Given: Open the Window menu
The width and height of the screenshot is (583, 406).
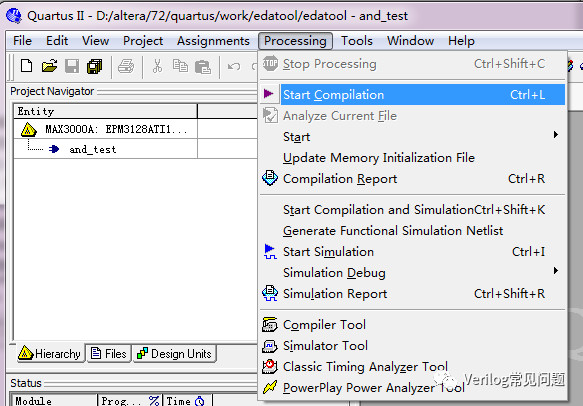Looking at the screenshot, I should pos(410,41).
